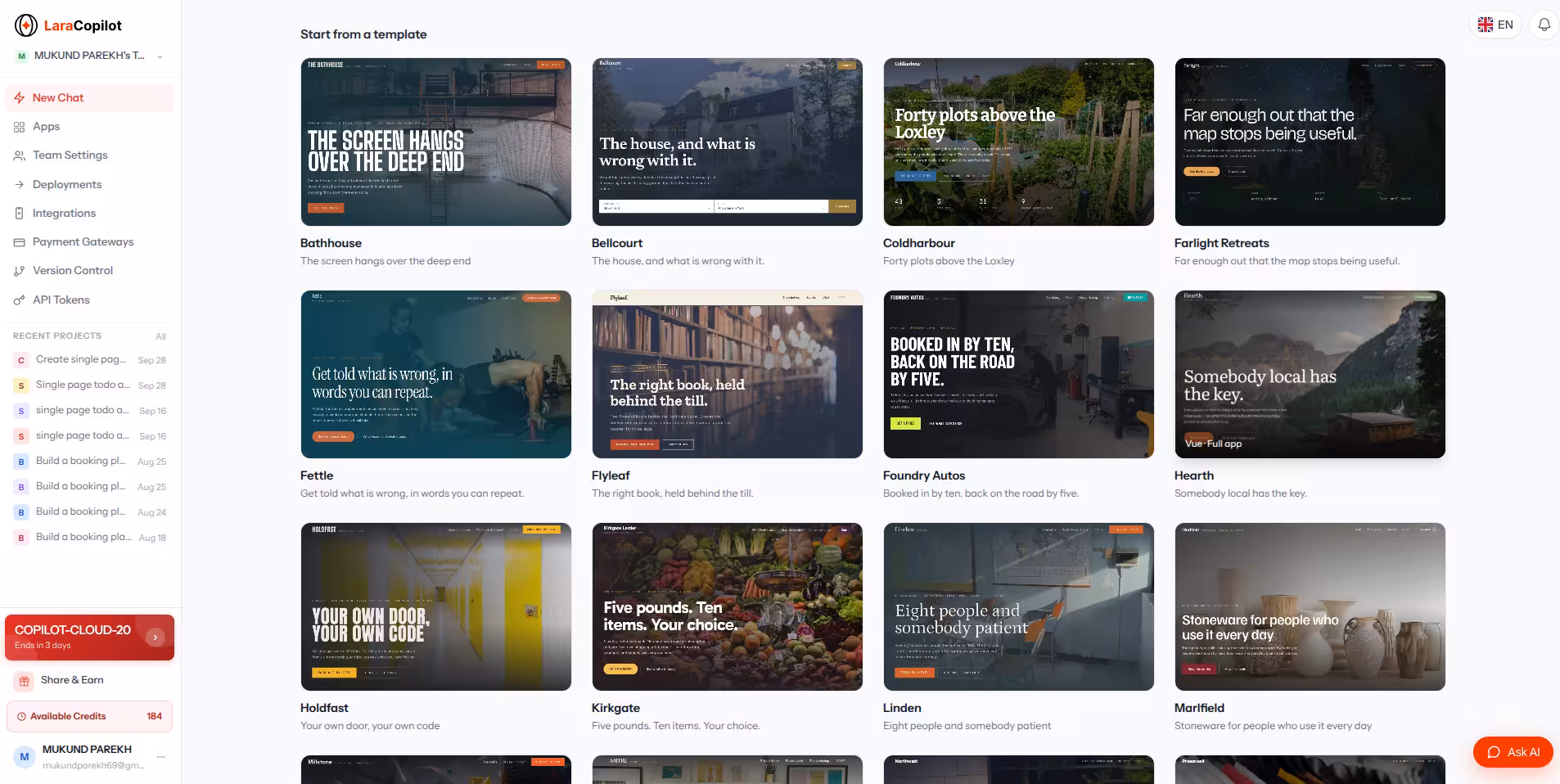Click 'Start from a template' heading
The image size is (1560, 784).
click(x=363, y=34)
